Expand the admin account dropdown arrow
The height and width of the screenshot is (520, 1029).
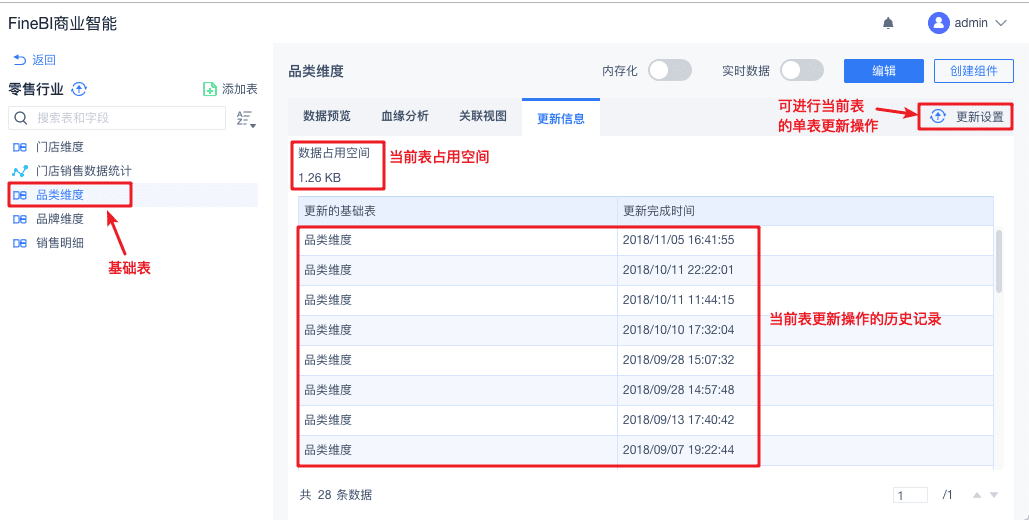(1000, 23)
